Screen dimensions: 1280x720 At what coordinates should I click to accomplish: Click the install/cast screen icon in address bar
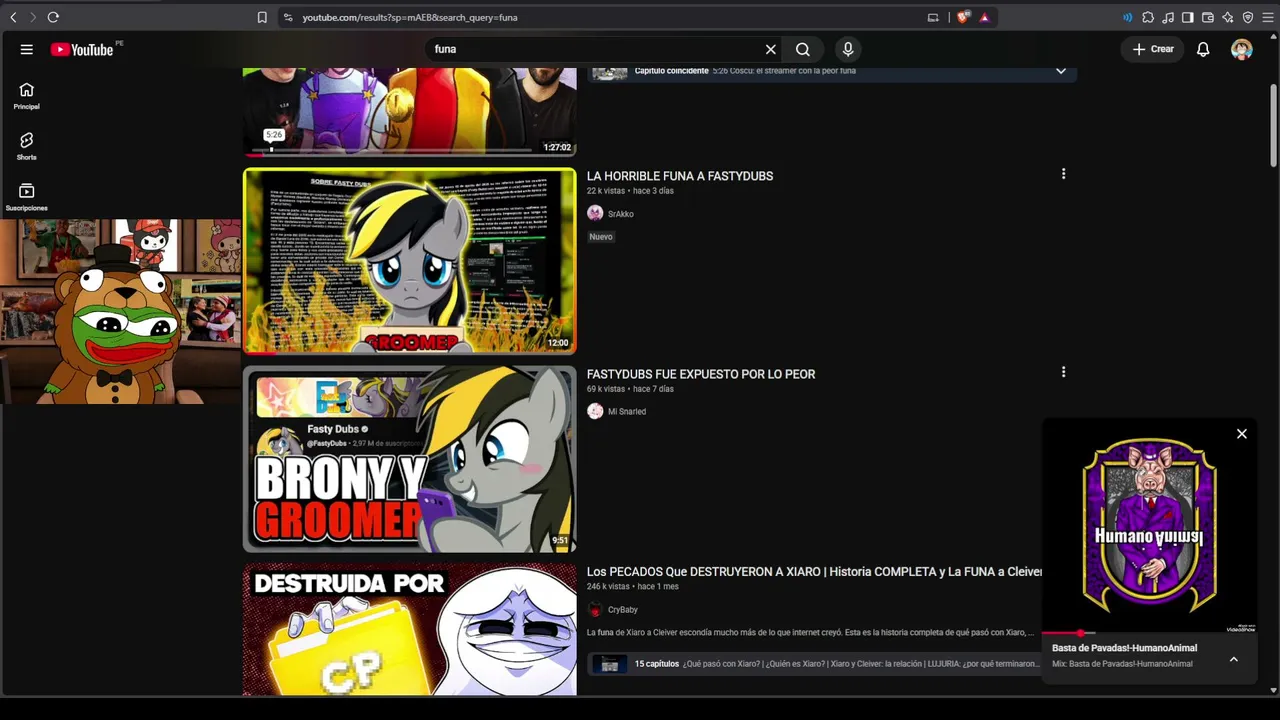(x=933, y=17)
